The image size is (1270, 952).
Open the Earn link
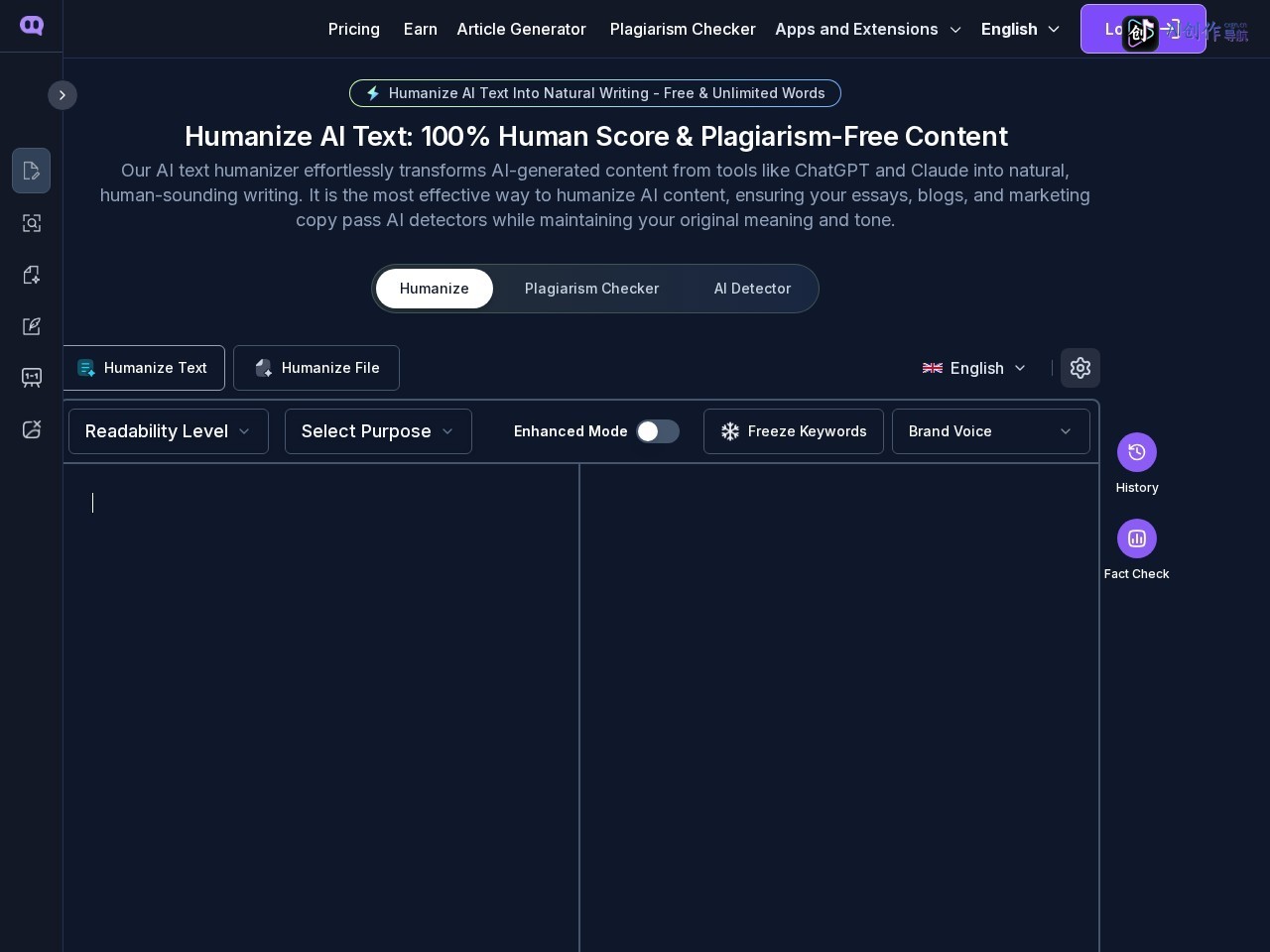click(421, 29)
